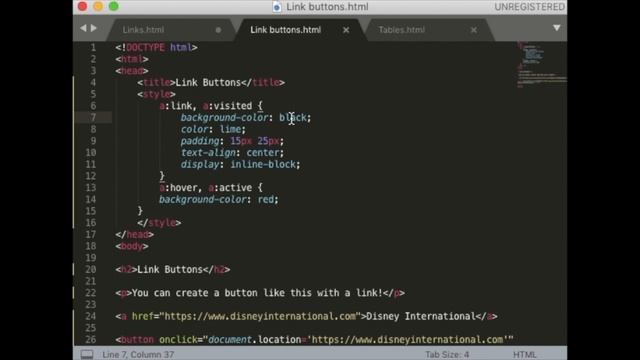Click h2 Link Buttons heading line

(x=173, y=269)
